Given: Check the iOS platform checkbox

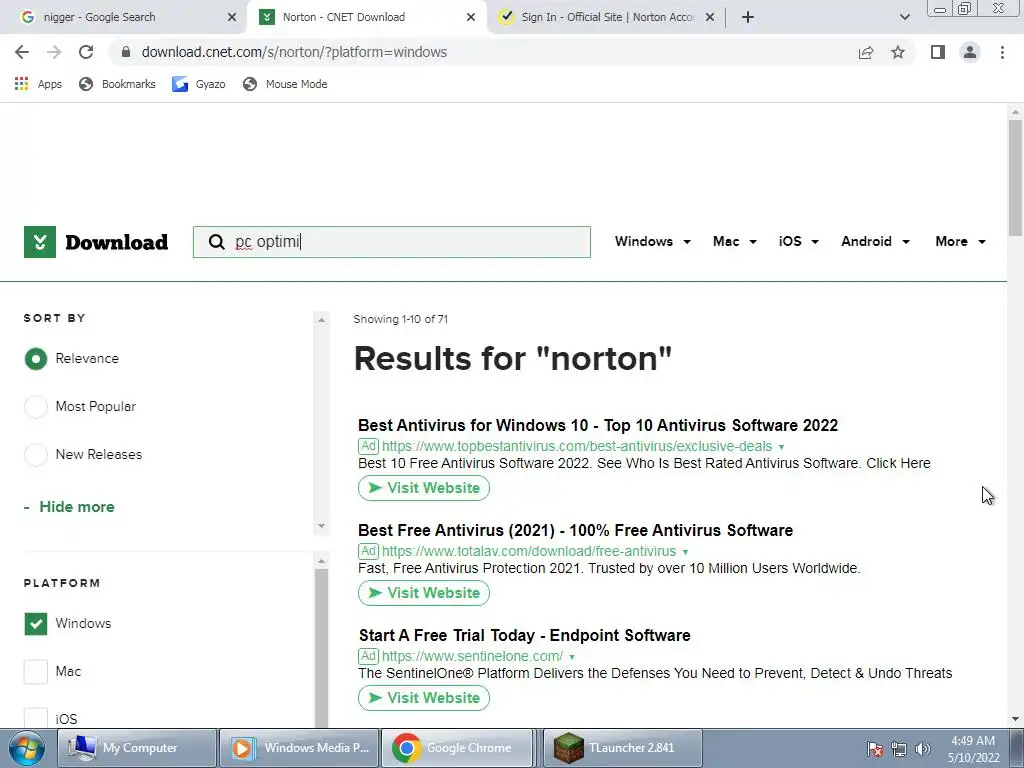Looking at the screenshot, I should [x=36, y=719].
